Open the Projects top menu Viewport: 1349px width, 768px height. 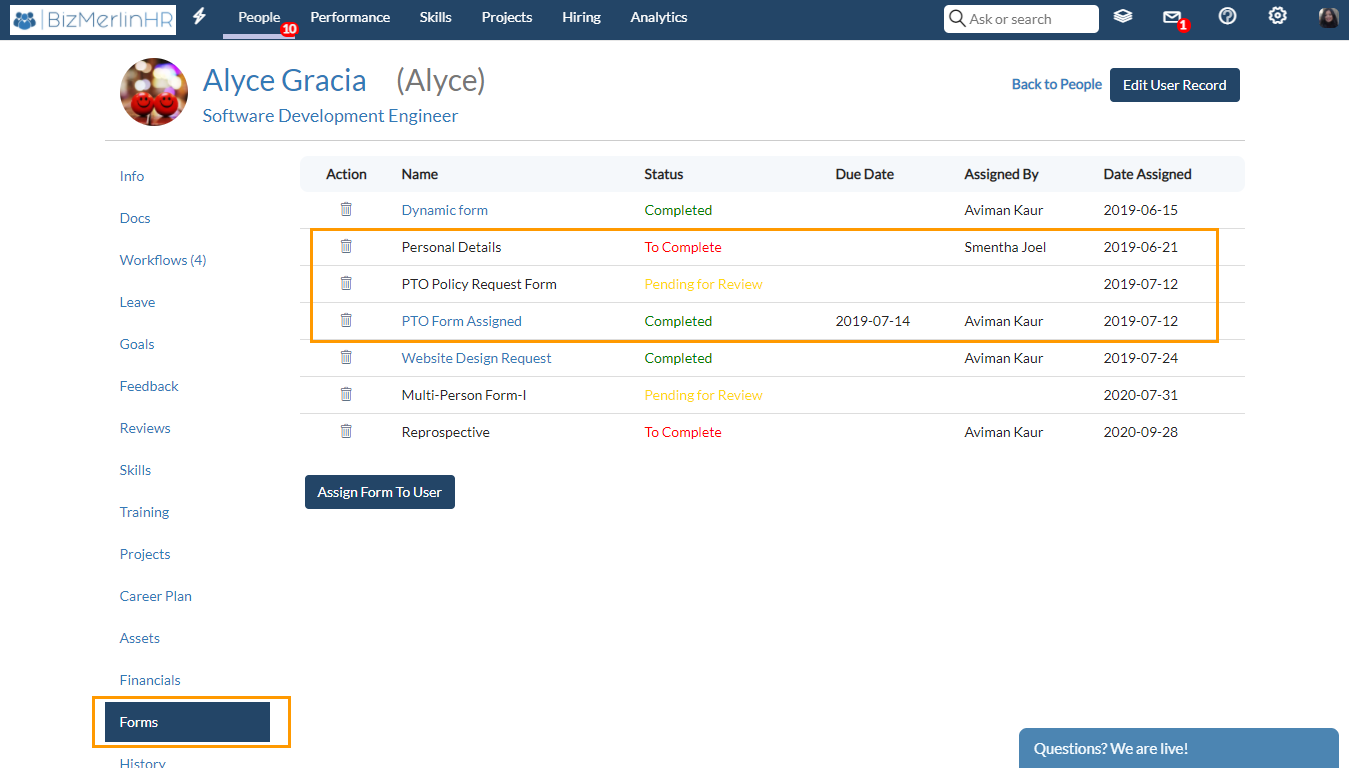coord(507,17)
